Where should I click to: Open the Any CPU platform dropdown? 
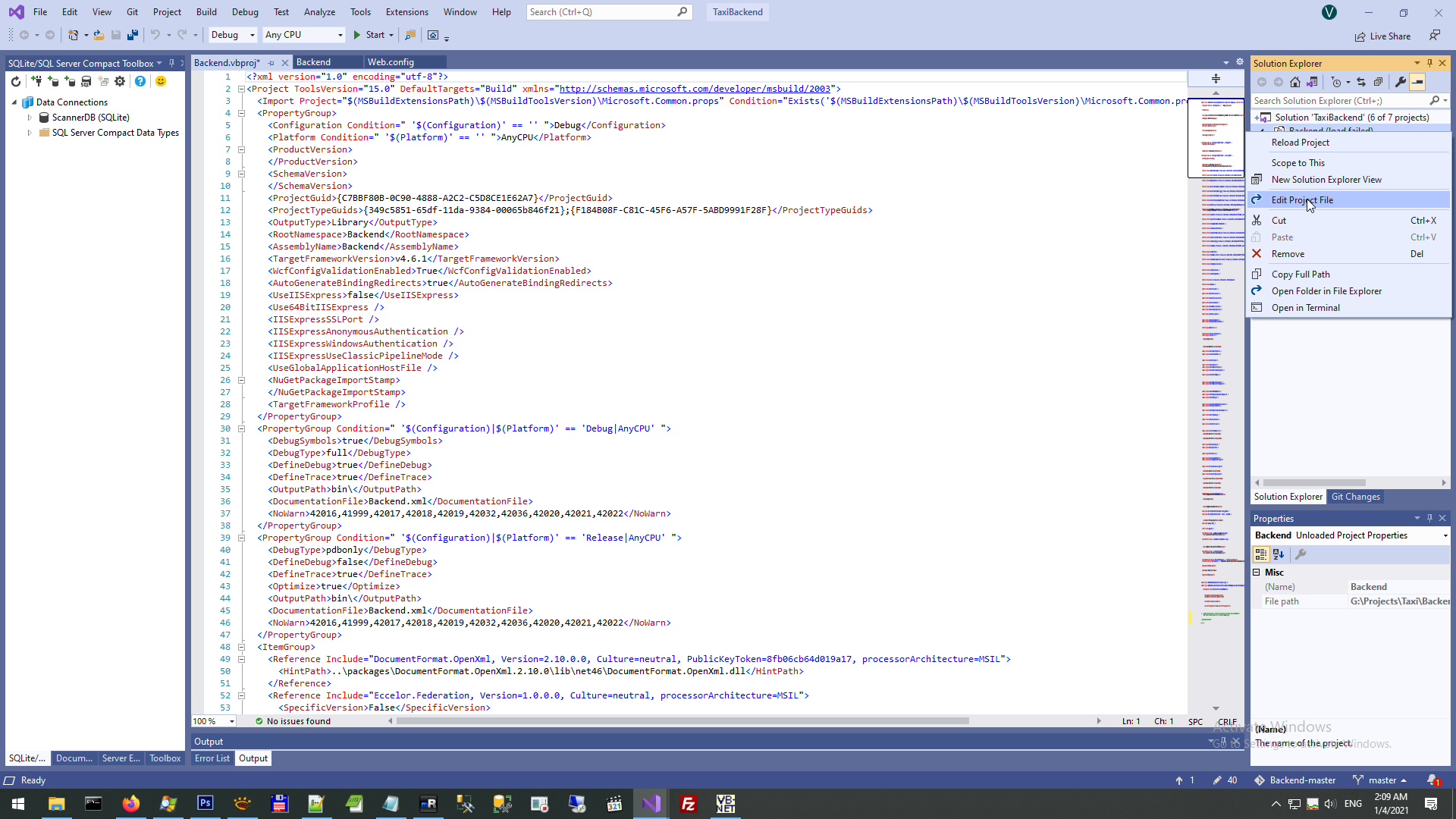(x=303, y=35)
